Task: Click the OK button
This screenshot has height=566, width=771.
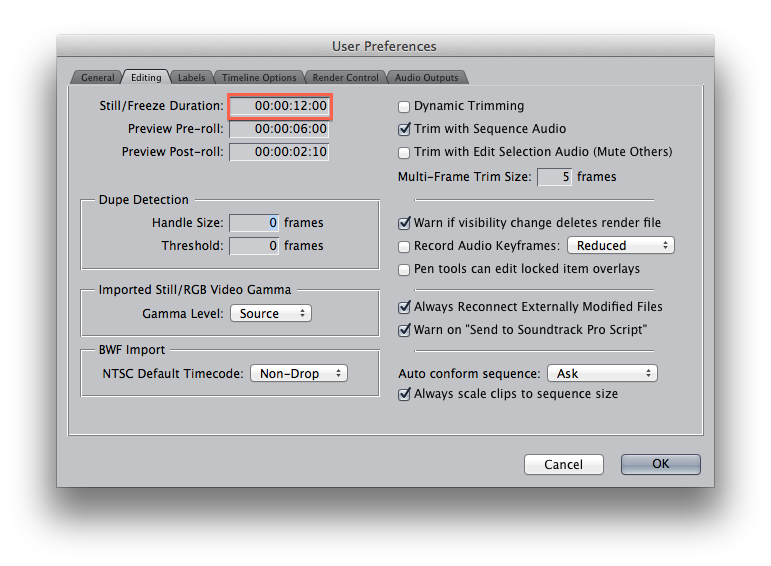Action: [660, 464]
